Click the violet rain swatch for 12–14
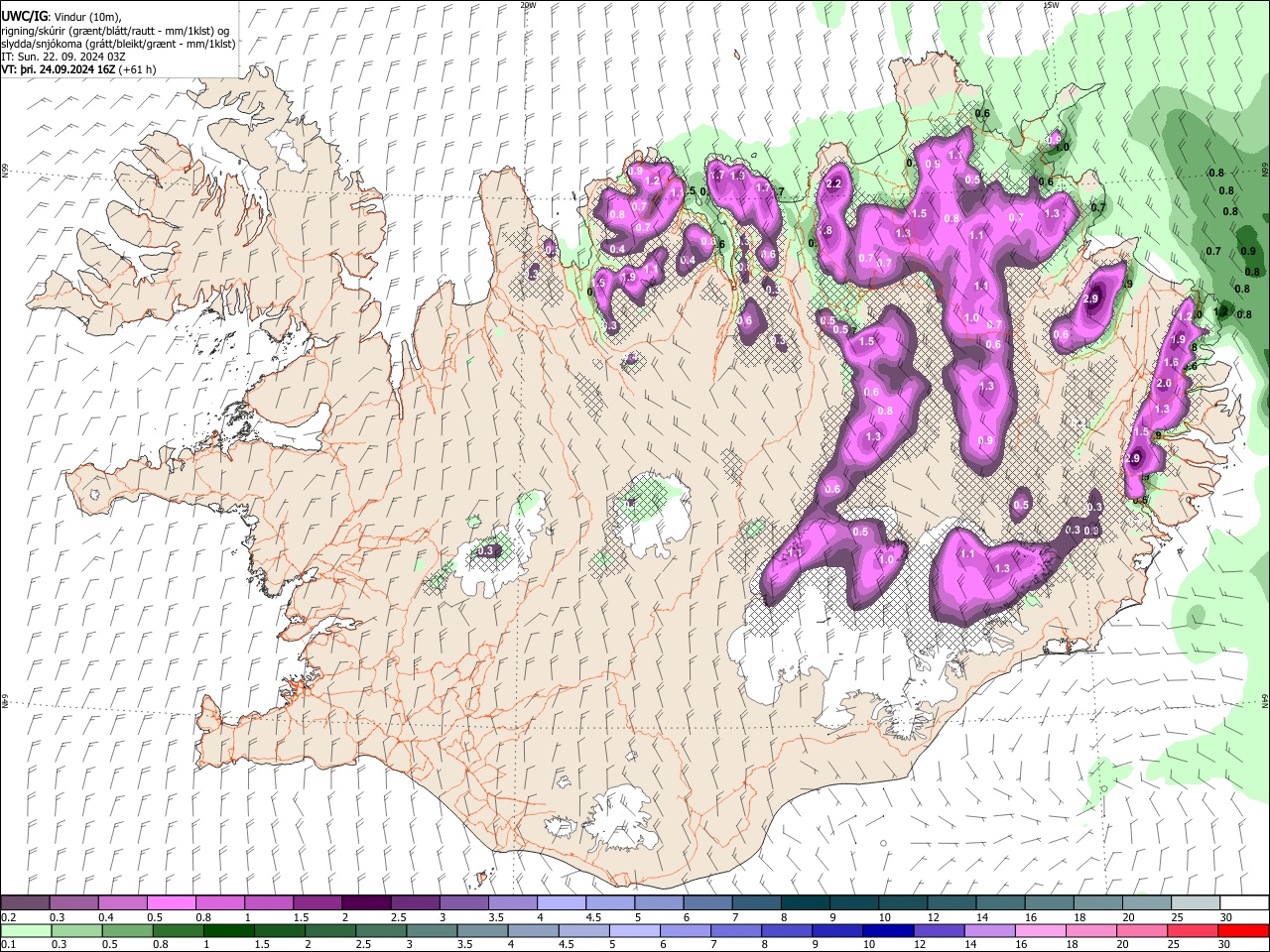 tap(939, 930)
